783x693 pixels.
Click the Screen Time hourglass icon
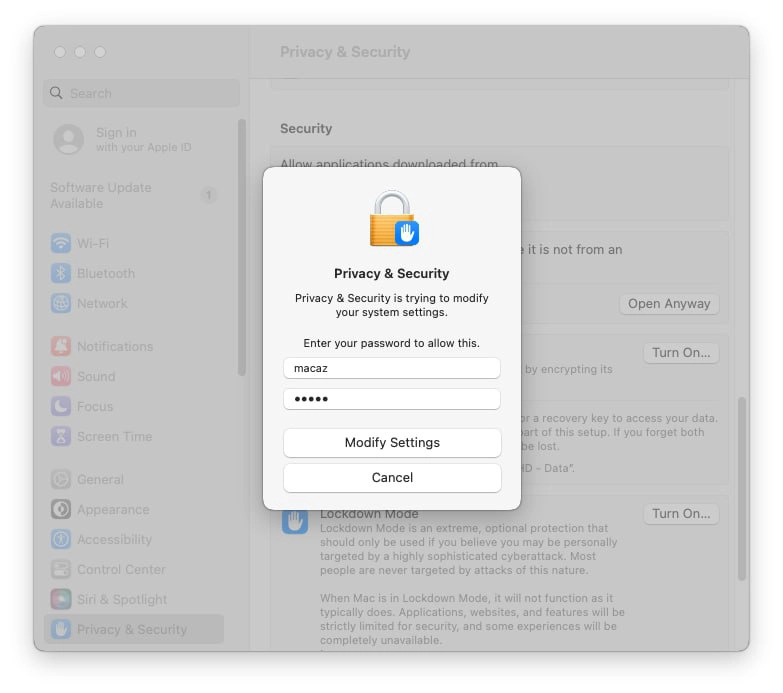pos(61,436)
